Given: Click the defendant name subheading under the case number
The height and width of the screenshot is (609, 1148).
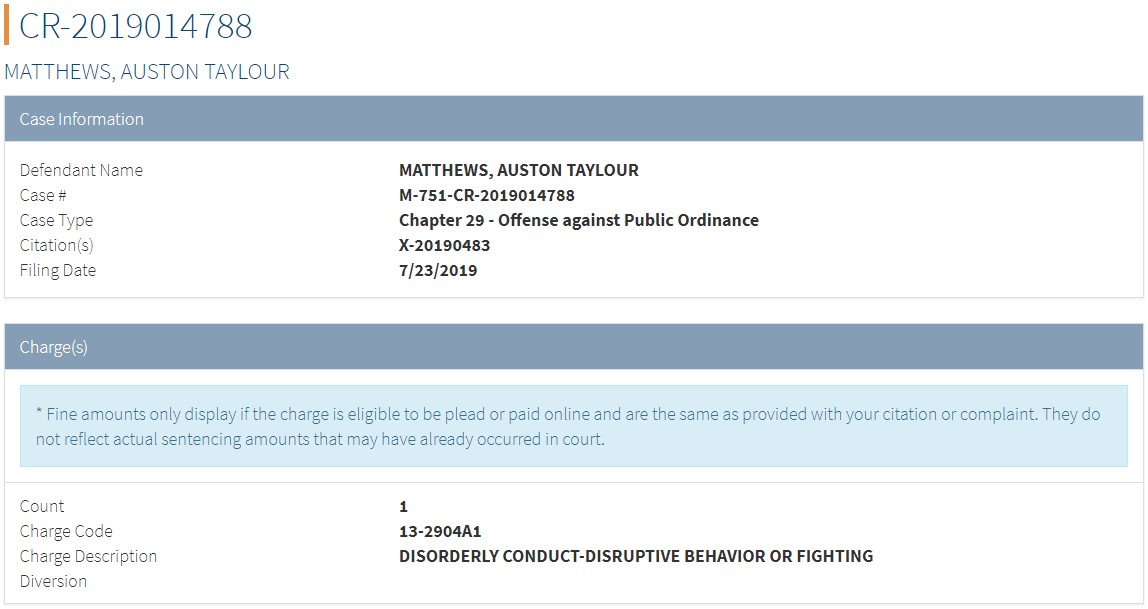Looking at the screenshot, I should pos(147,72).
